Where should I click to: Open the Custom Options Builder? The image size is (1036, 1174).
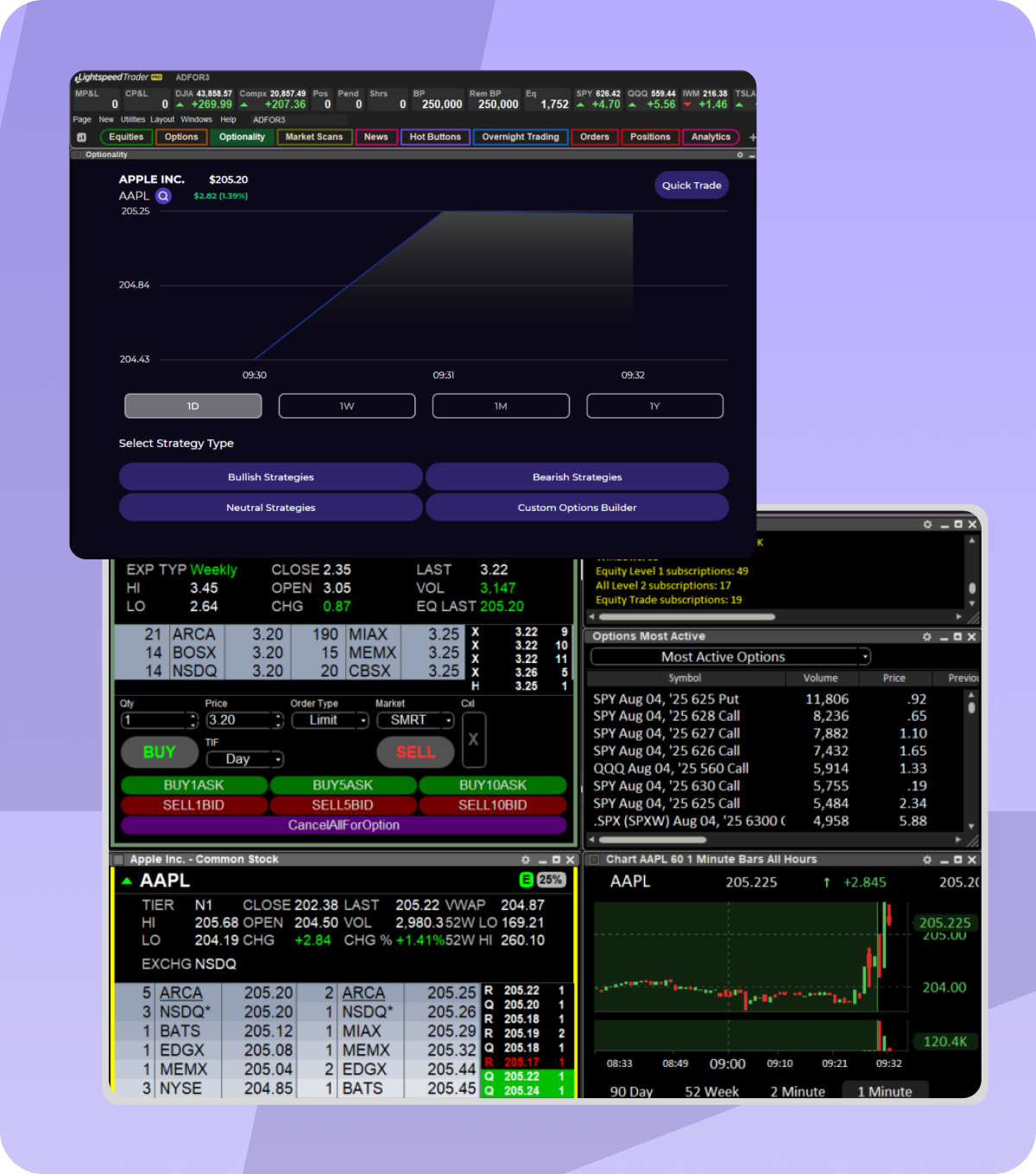pyautogui.click(x=577, y=508)
